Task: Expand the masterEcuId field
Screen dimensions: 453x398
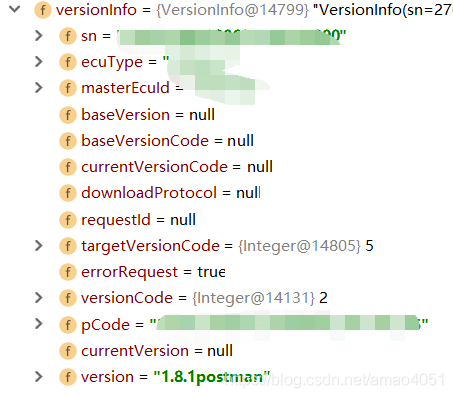Action: (x=39, y=88)
